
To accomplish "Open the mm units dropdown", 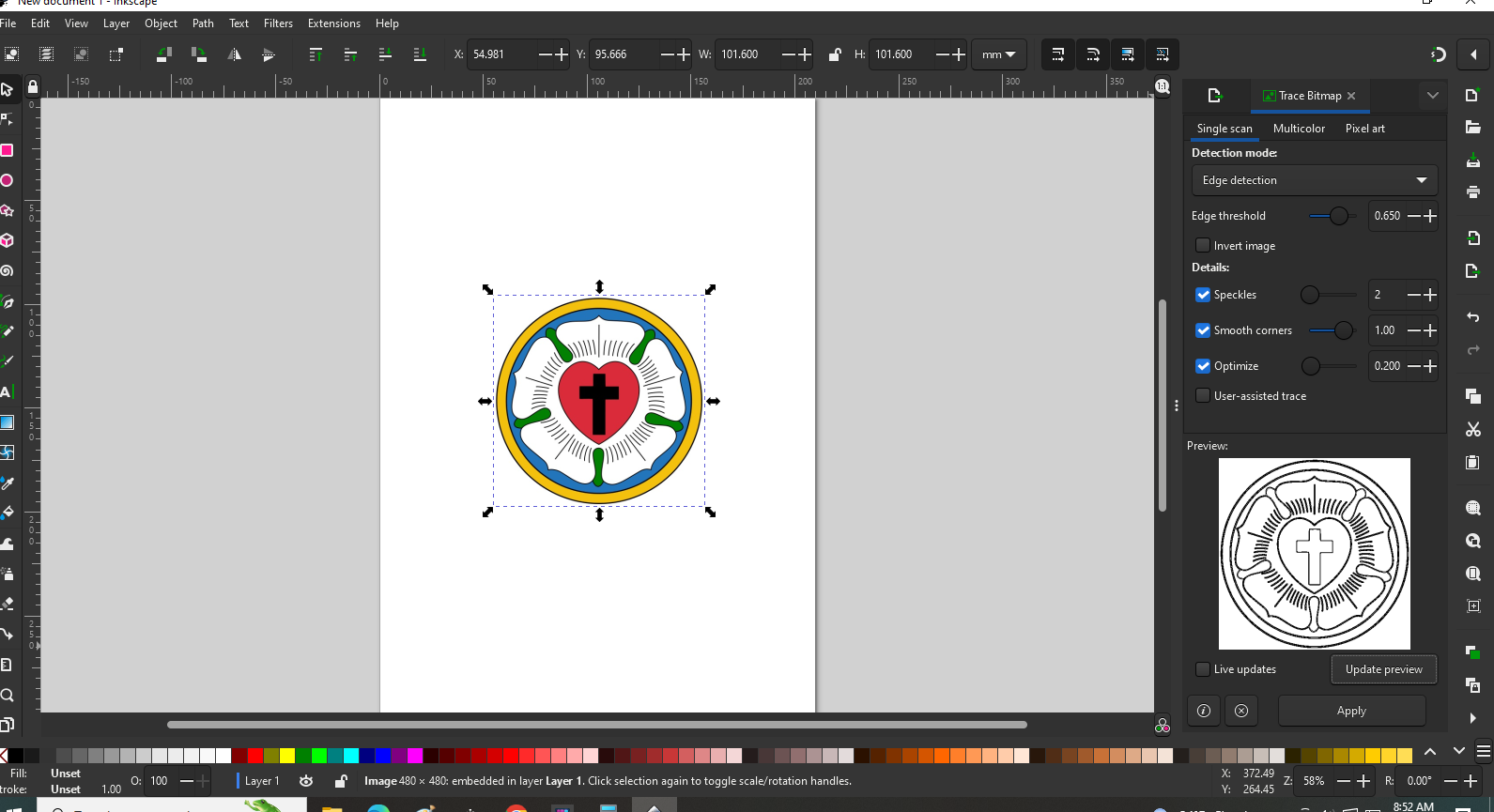I will 998,55.
